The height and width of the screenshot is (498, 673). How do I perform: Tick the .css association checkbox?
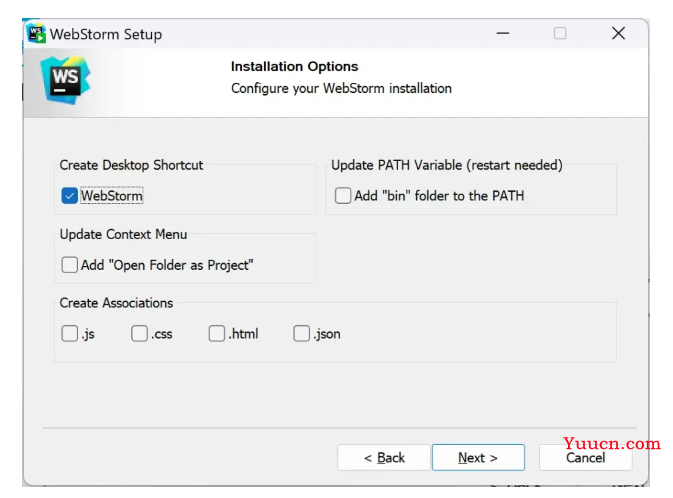pos(139,334)
